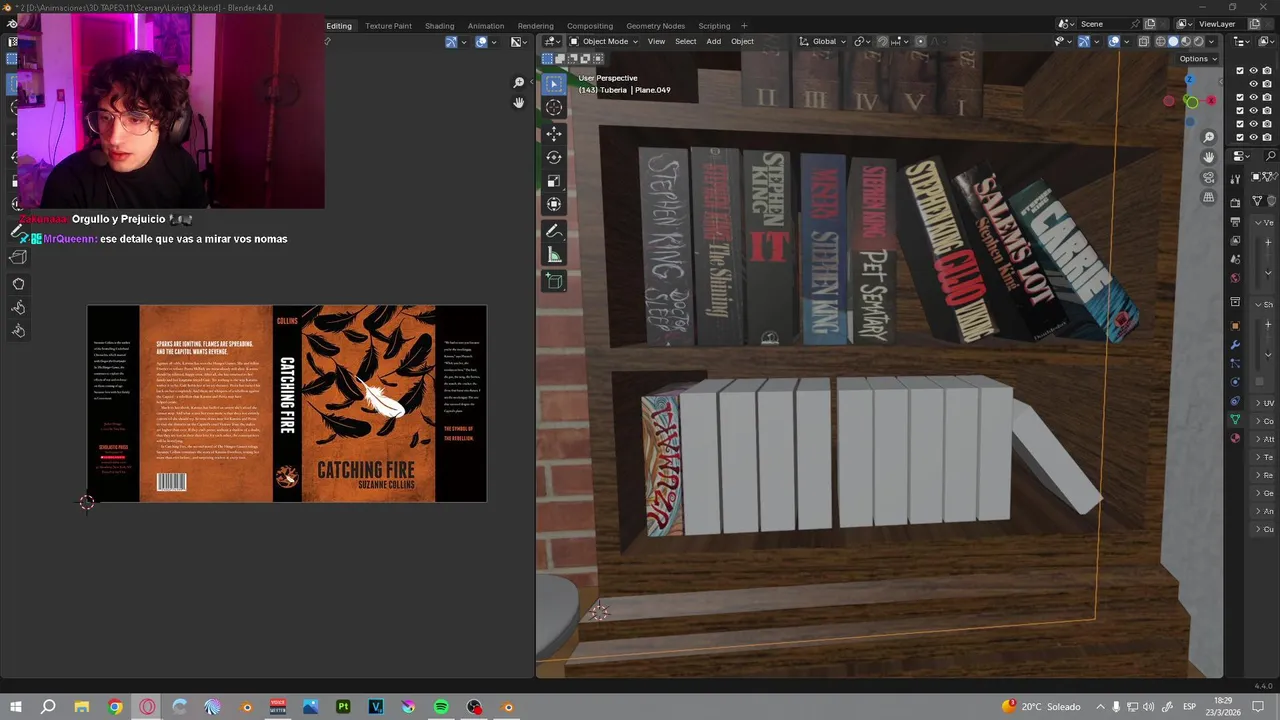Switch to Solid viewport shading

click(1173, 41)
